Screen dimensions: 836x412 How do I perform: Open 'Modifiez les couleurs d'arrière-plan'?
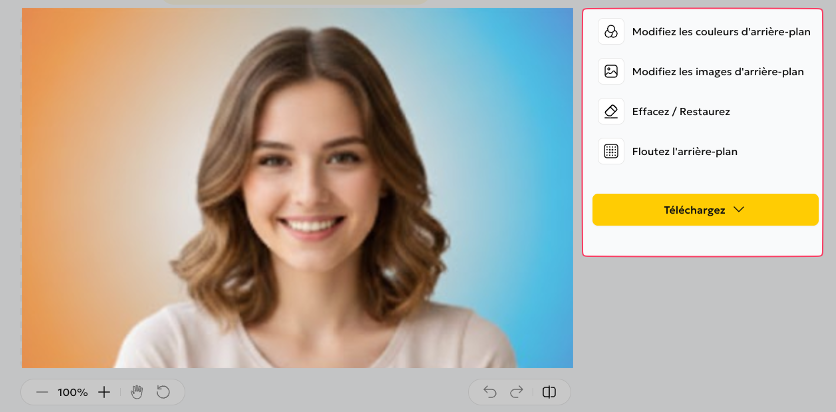(x=720, y=32)
